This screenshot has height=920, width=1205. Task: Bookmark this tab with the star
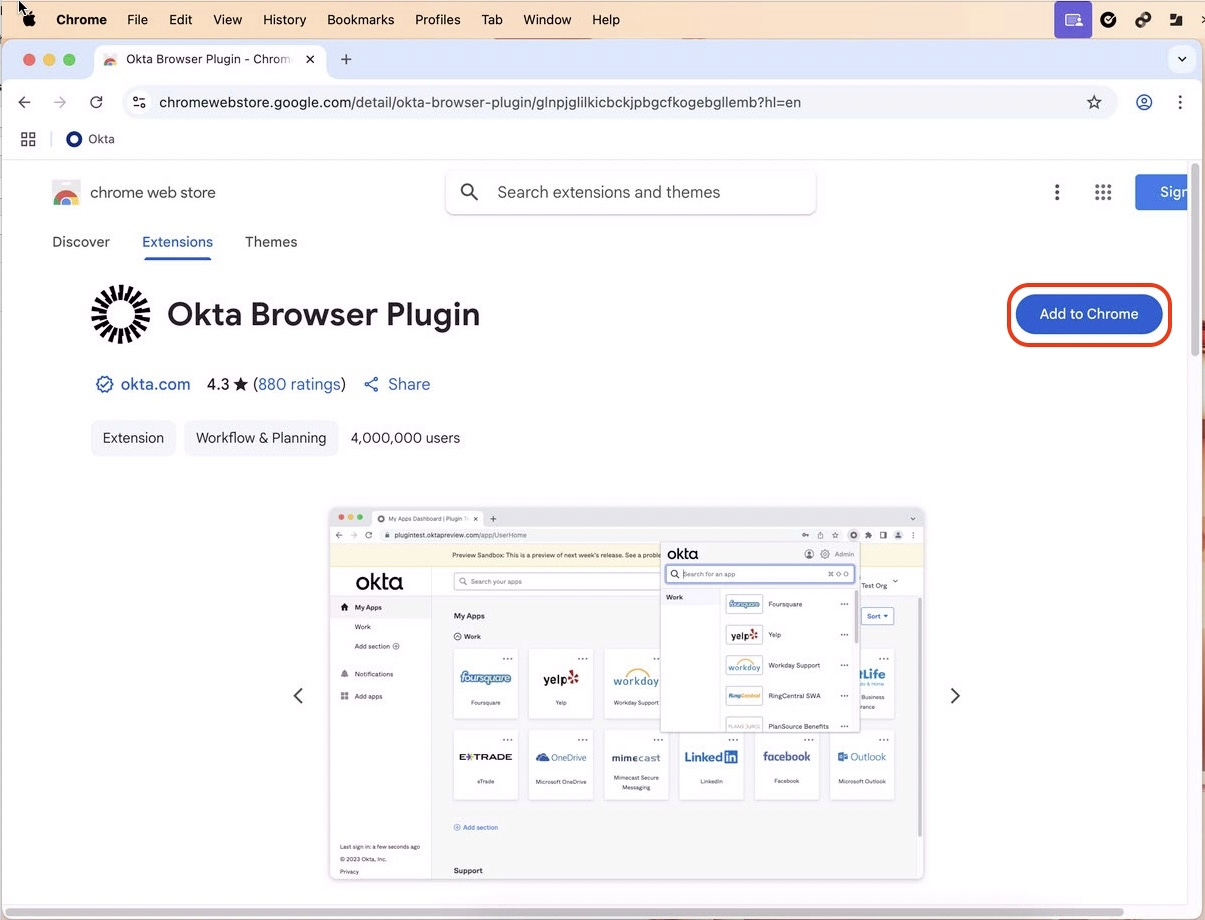point(1094,102)
